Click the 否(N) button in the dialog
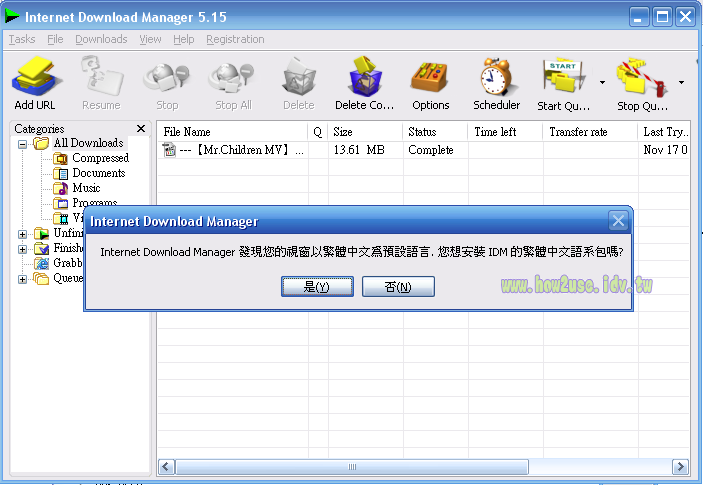This screenshot has height=485, width=703. (398, 286)
